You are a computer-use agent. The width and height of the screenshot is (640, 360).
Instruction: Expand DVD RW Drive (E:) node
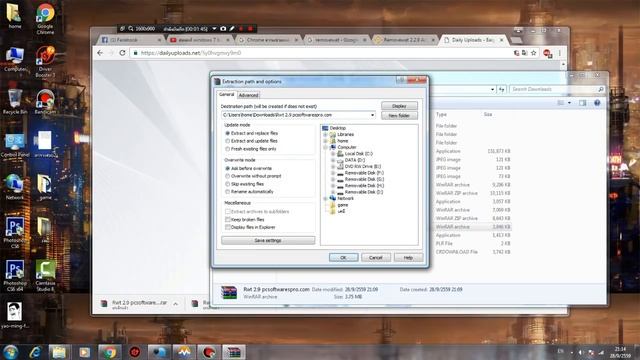tap(333, 167)
